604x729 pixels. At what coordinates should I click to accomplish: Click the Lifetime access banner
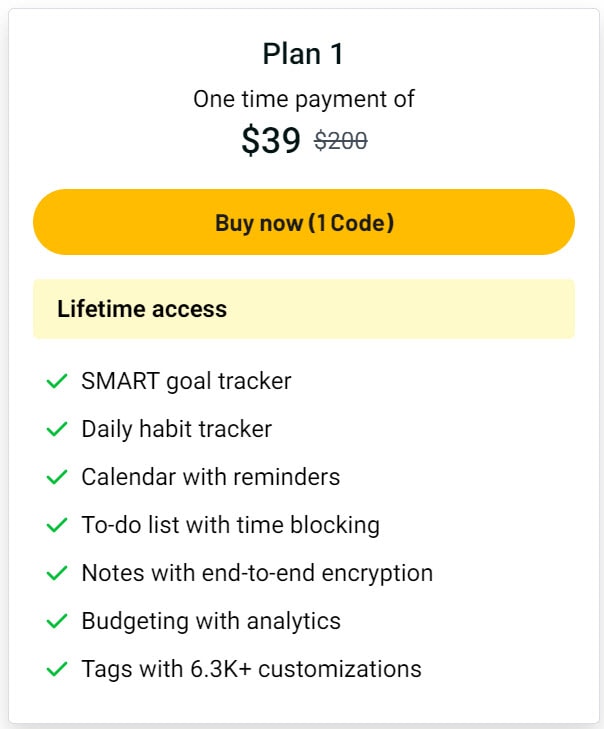pos(304,309)
